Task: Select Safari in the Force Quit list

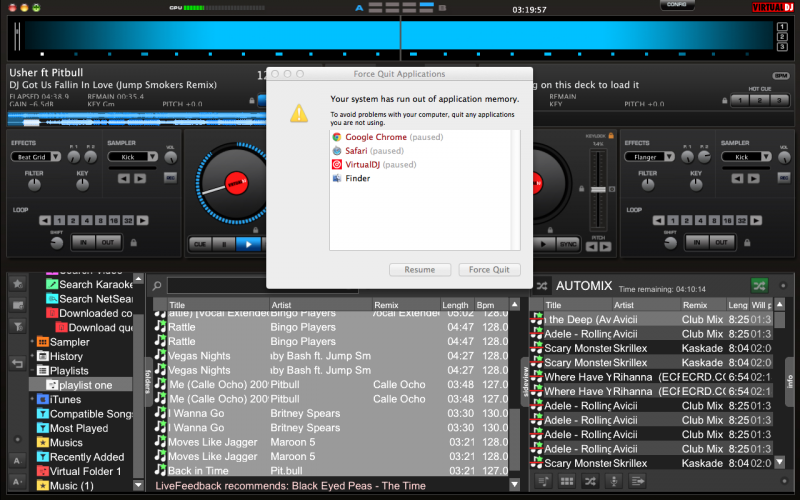Action: (368, 151)
